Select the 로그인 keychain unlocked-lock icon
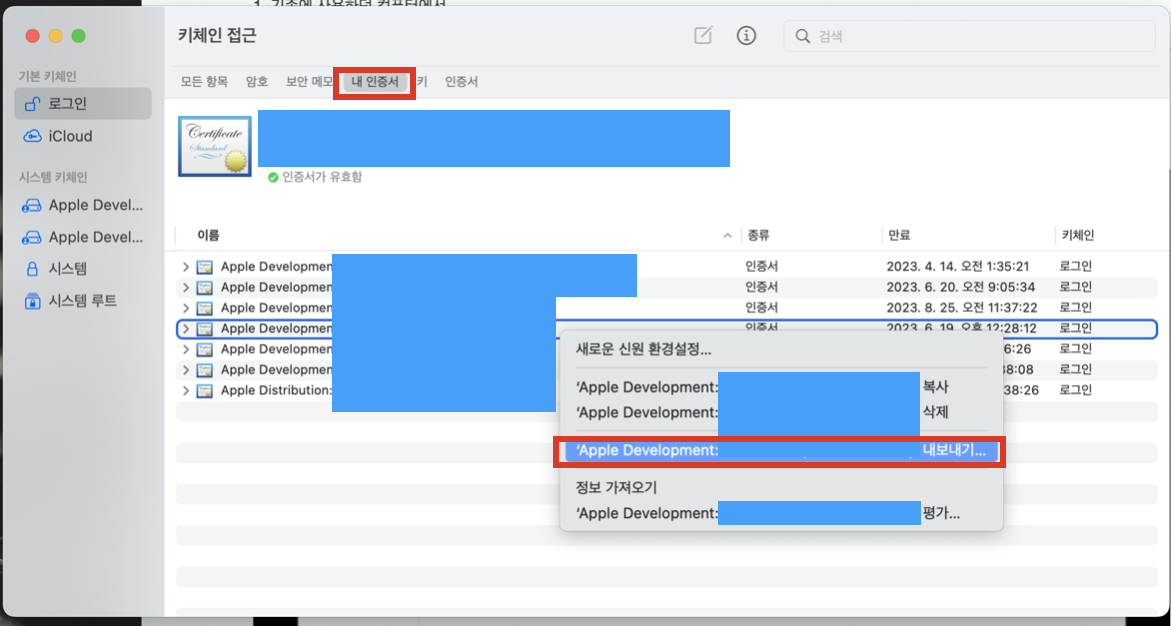Image resolution: width=1172 pixels, height=626 pixels. tap(32, 103)
